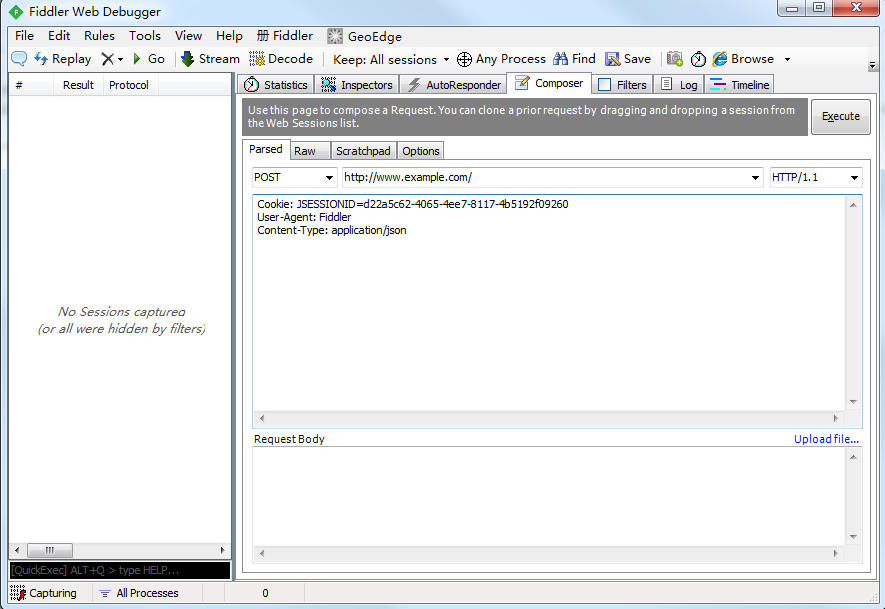The height and width of the screenshot is (609, 885).
Task: Switch to the Filters tab
Action: [x=622, y=85]
